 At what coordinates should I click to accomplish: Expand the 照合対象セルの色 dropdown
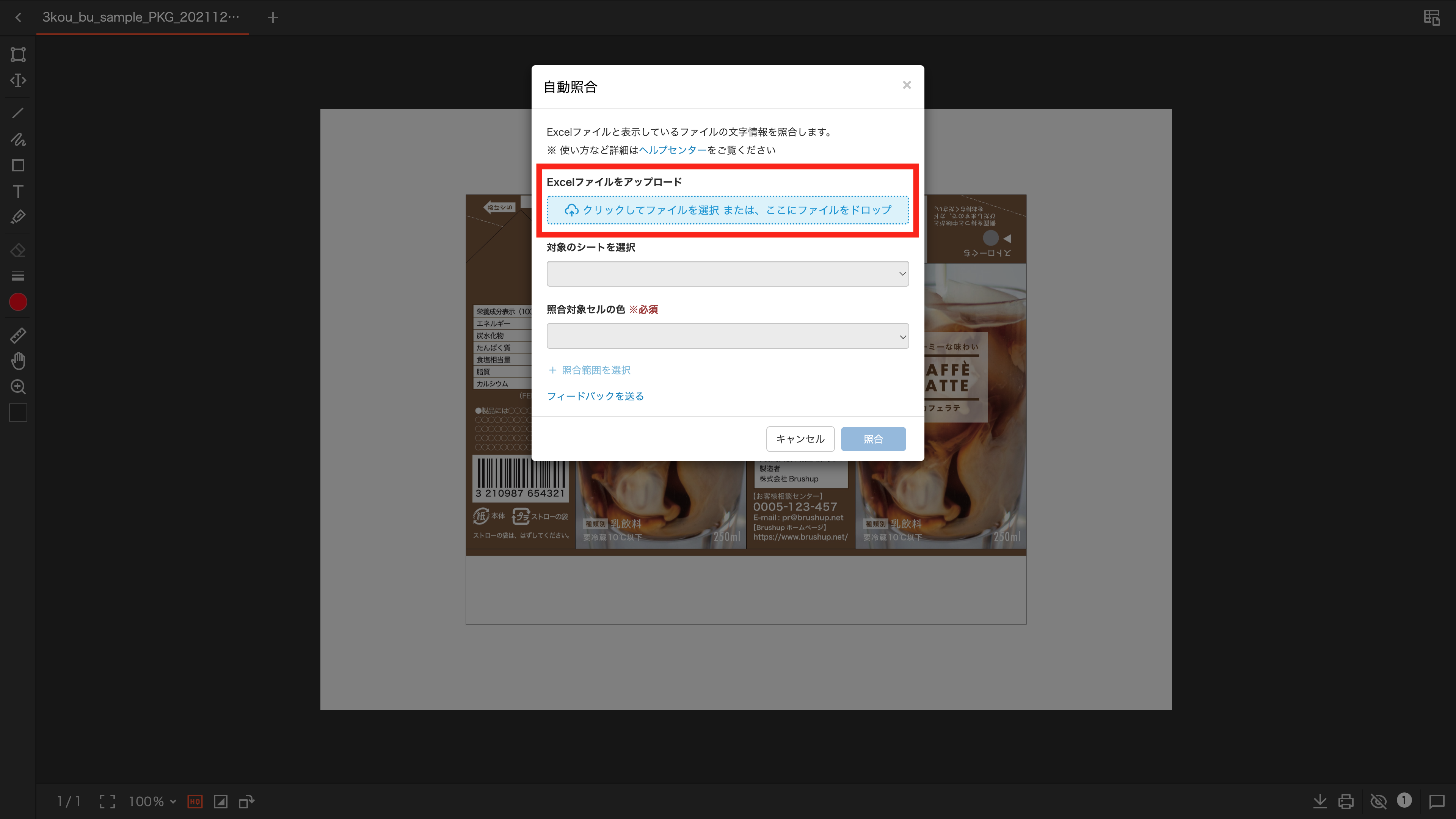click(728, 336)
